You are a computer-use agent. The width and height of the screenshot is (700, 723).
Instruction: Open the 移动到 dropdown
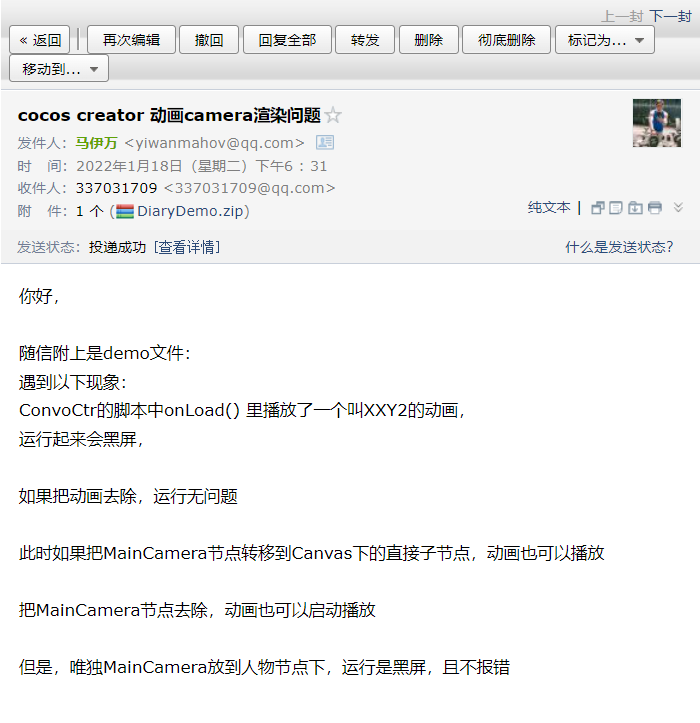point(59,69)
